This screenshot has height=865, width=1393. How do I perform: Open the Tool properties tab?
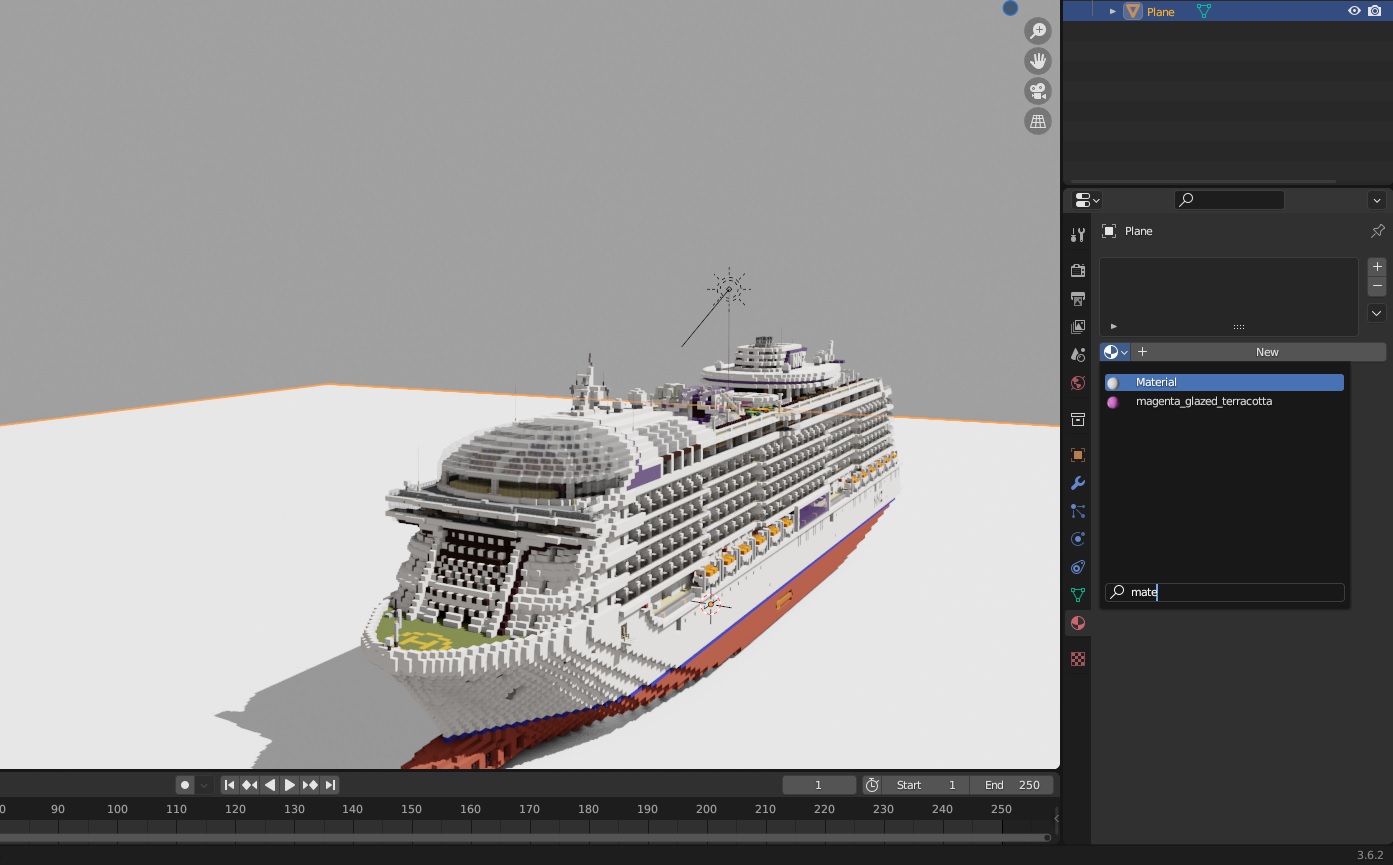pyautogui.click(x=1077, y=235)
